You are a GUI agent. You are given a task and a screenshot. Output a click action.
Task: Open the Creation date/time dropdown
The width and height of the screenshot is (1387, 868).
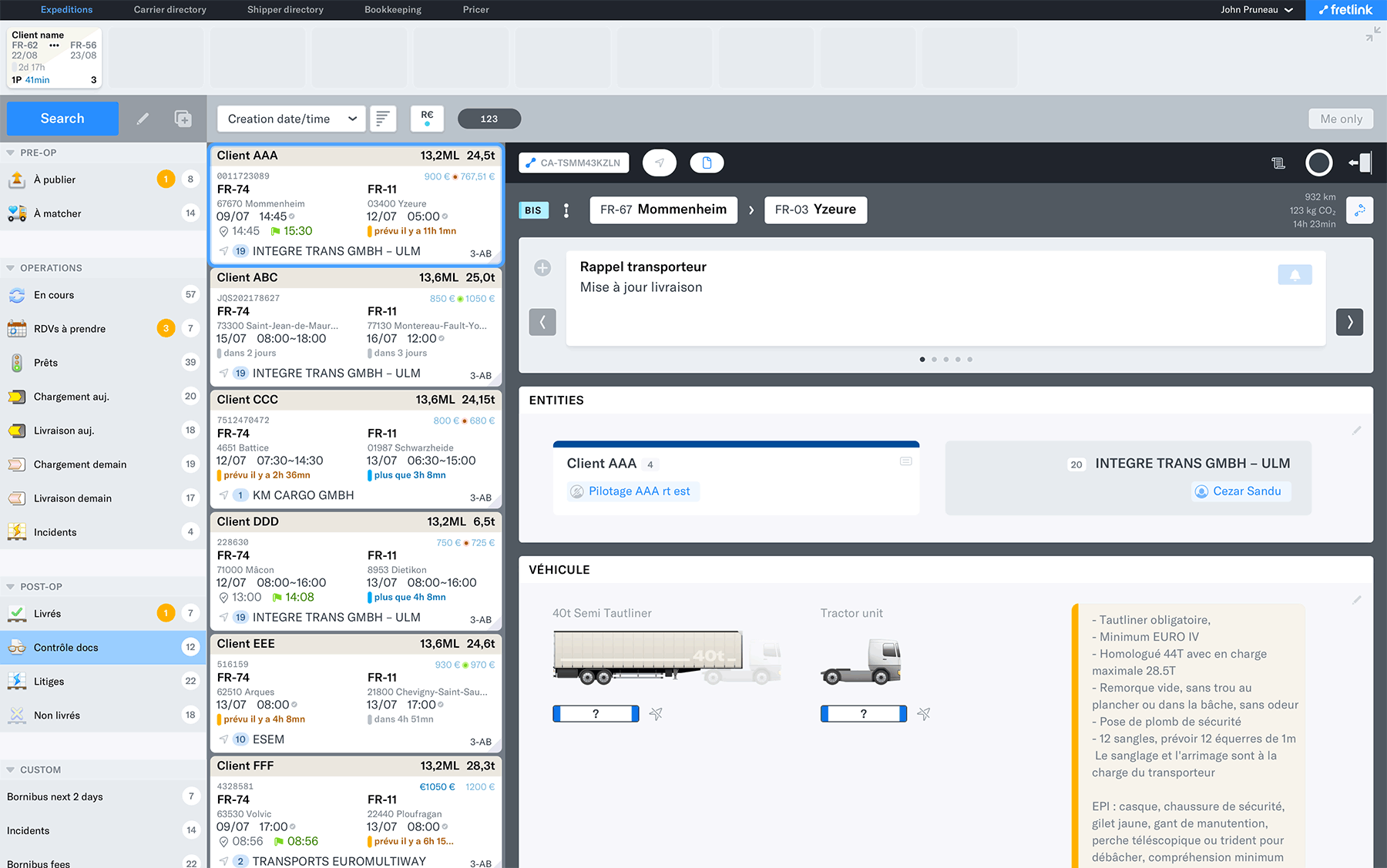point(291,119)
